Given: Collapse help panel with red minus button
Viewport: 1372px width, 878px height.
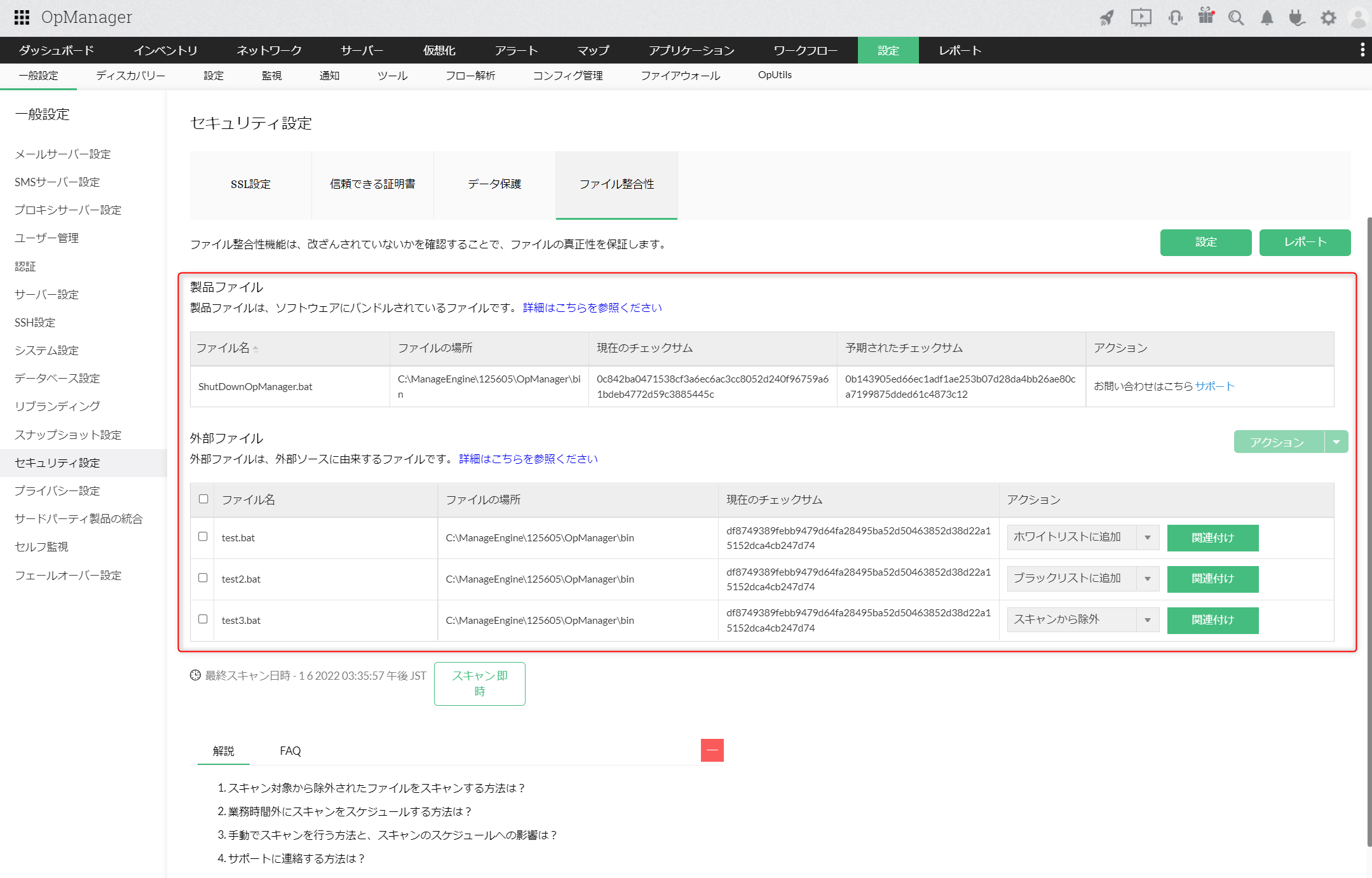Looking at the screenshot, I should point(712,750).
